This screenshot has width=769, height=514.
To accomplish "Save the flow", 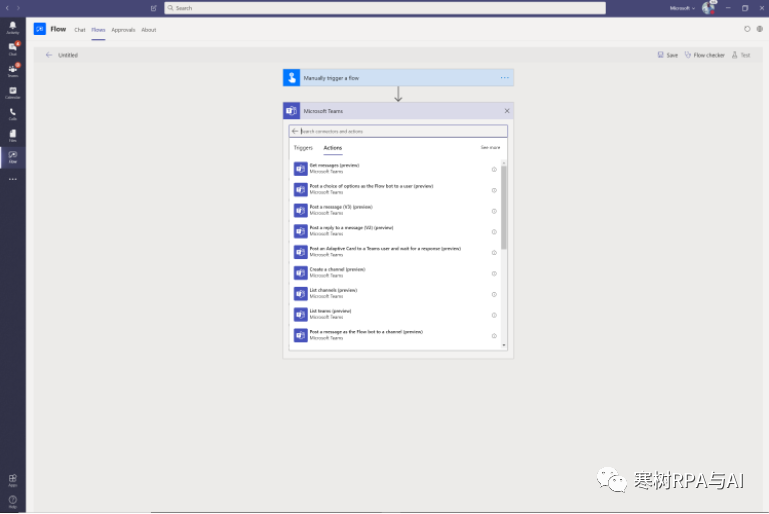I will [x=667, y=55].
